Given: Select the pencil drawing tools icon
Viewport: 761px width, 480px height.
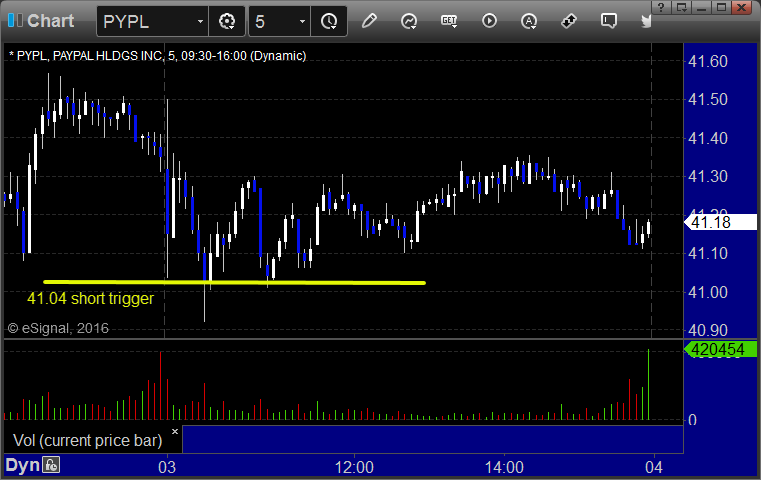Looking at the screenshot, I should [369, 21].
